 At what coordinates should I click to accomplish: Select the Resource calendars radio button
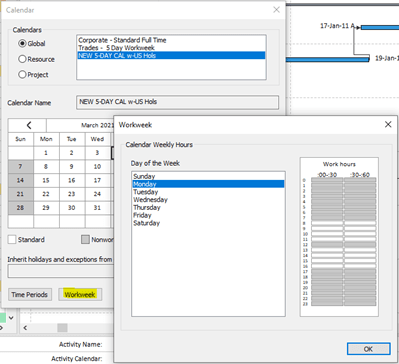tap(22, 59)
